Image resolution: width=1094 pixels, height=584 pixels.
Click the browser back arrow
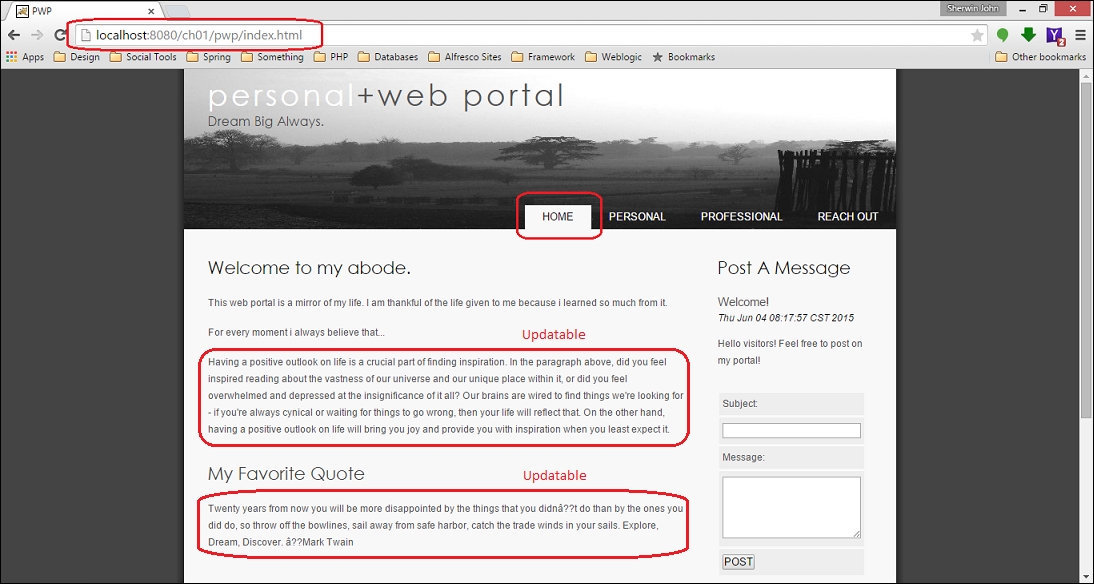[14, 35]
